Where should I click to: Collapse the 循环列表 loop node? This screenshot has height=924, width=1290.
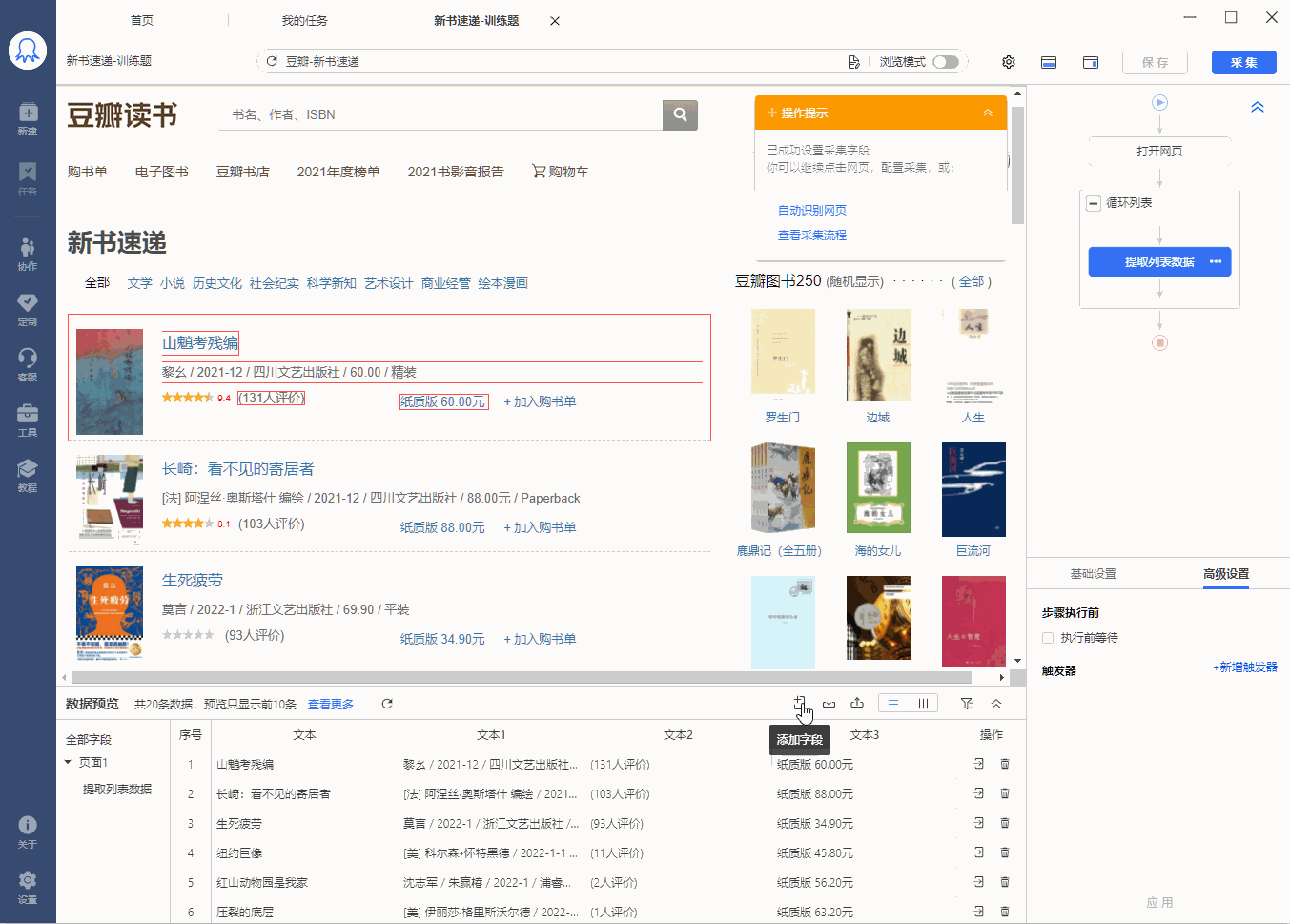pyautogui.click(x=1094, y=203)
